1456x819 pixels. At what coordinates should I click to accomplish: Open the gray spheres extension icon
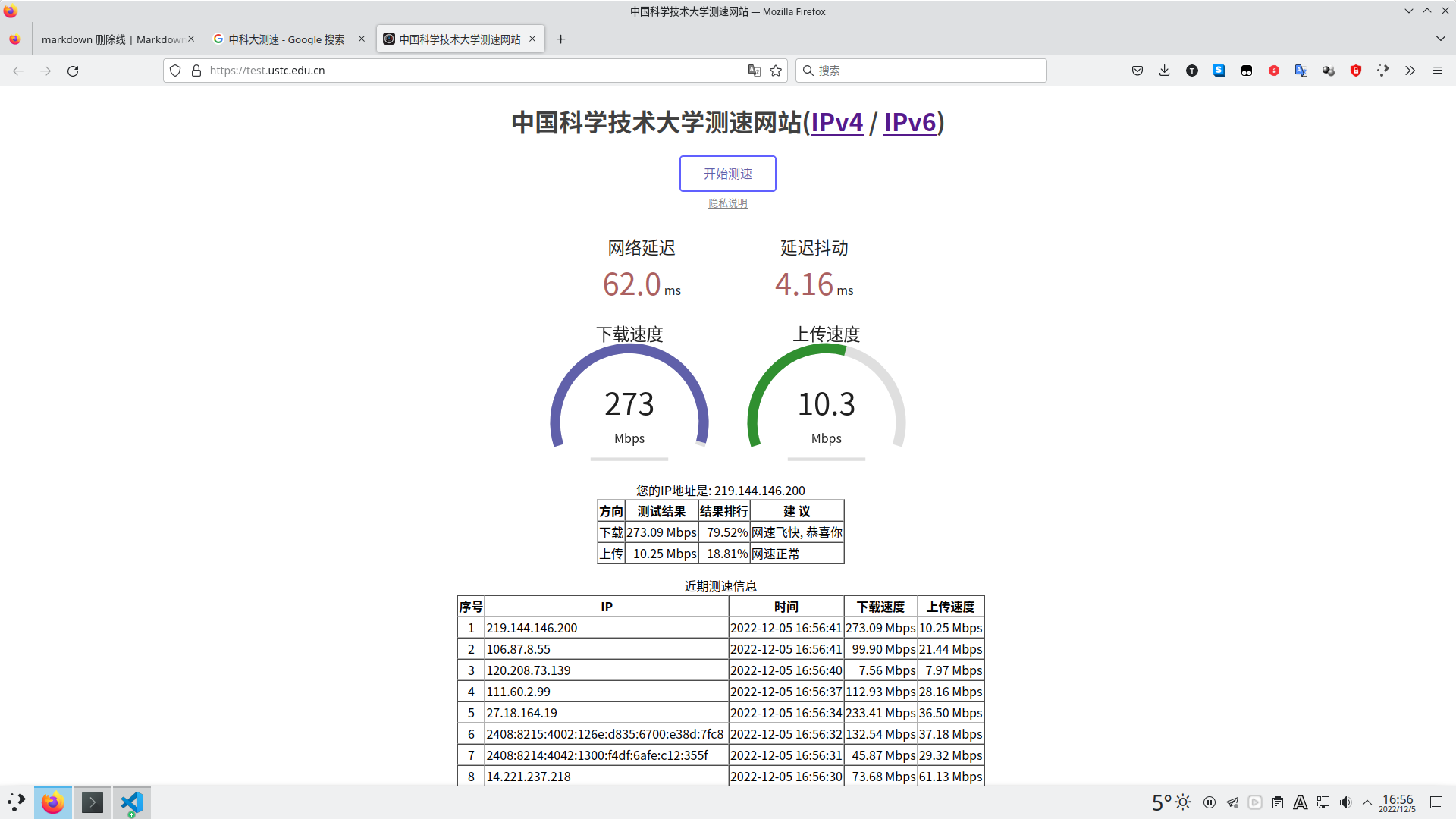[1329, 71]
